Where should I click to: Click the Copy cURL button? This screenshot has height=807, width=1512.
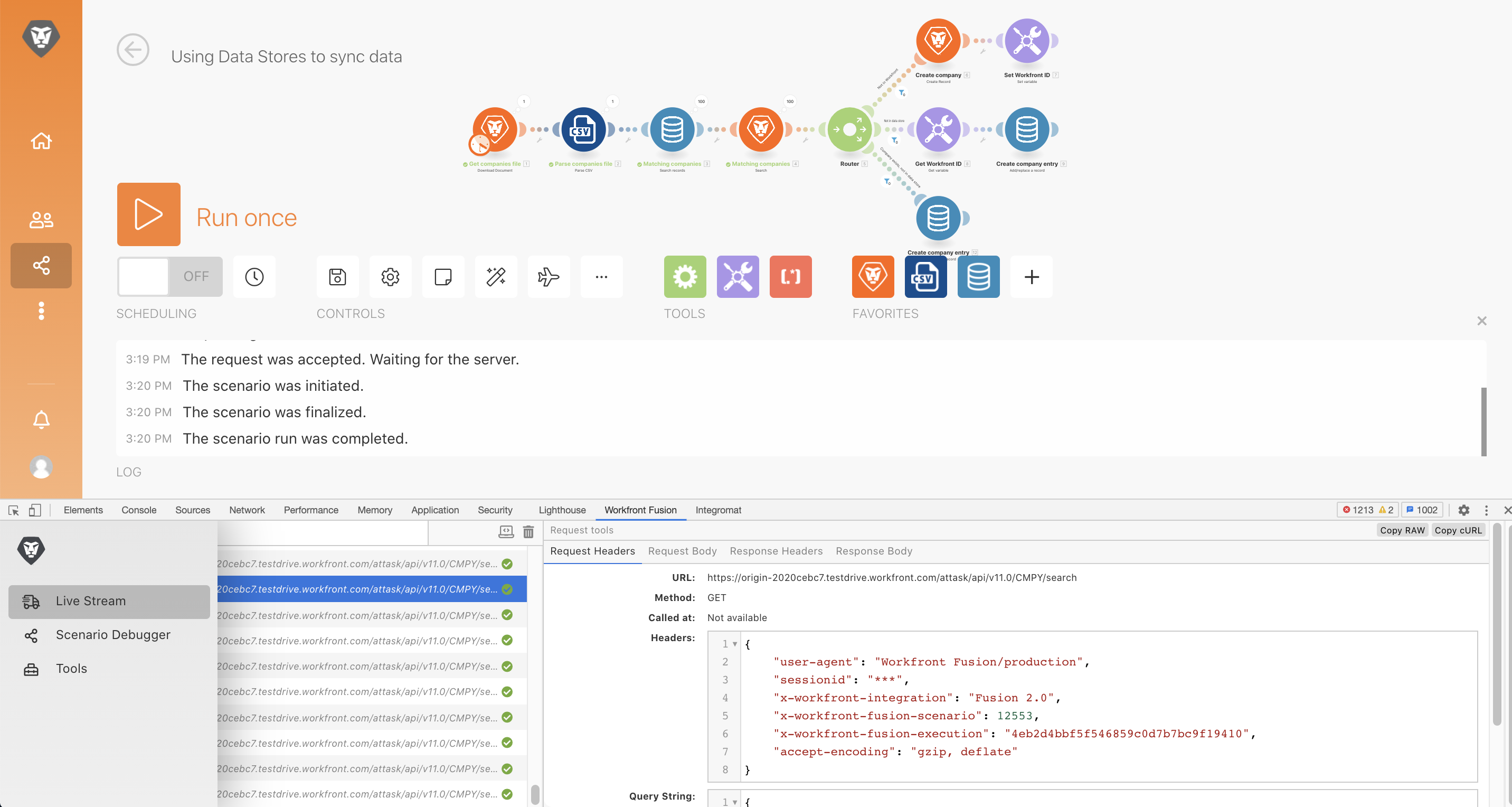click(x=1459, y=530)
